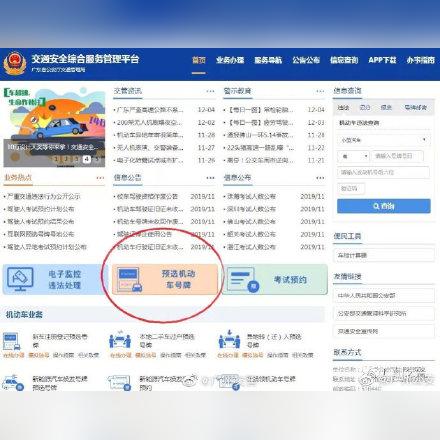Select carousel slide indicator 4
Screen dimensions: 440x440
(86, 159)
